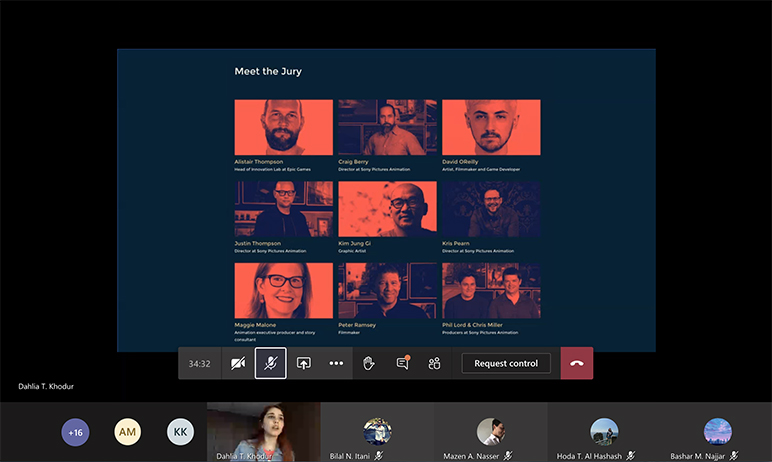Open the +16 more participants bubble

coord(75,432)
